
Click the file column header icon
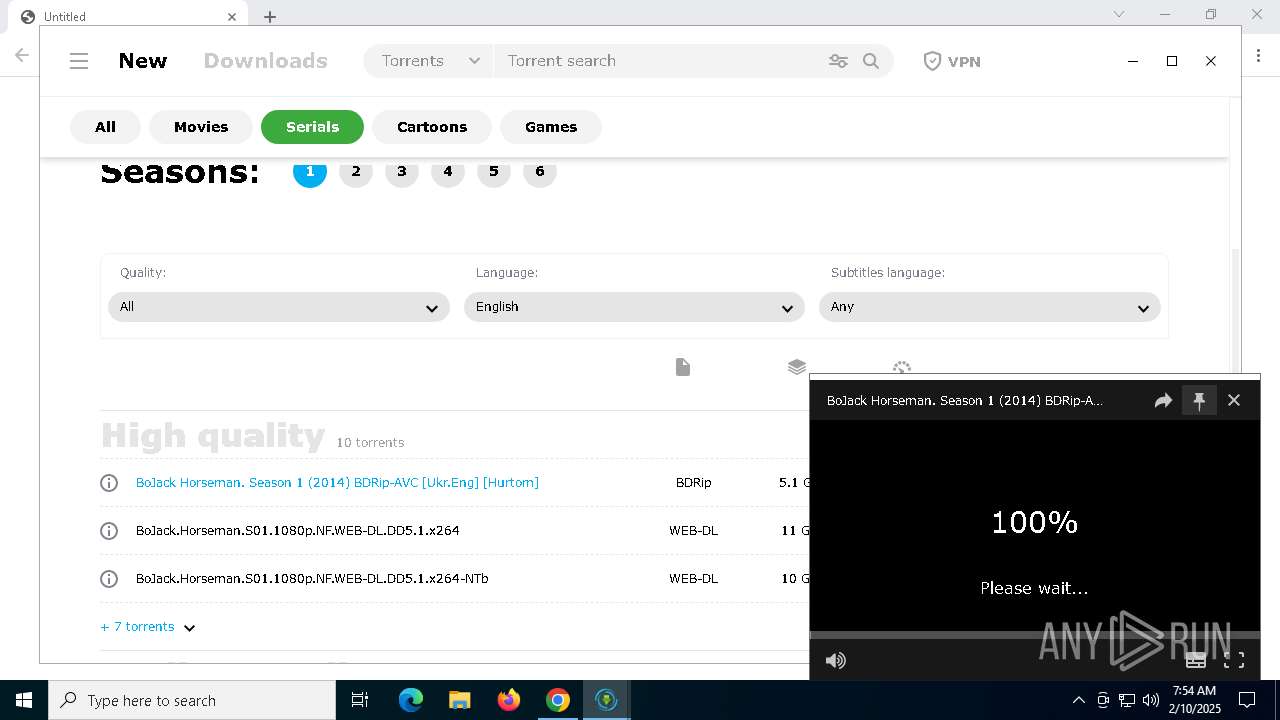tap(683, 367)
